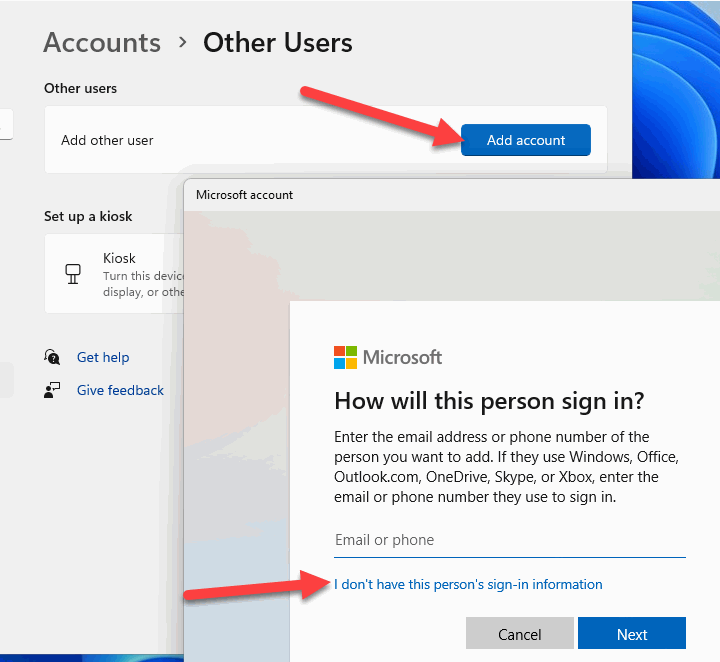The width and height of the screenshot is (720, 662).
Task: Click the Microsoft four-square logo
Action: [345, 358]
